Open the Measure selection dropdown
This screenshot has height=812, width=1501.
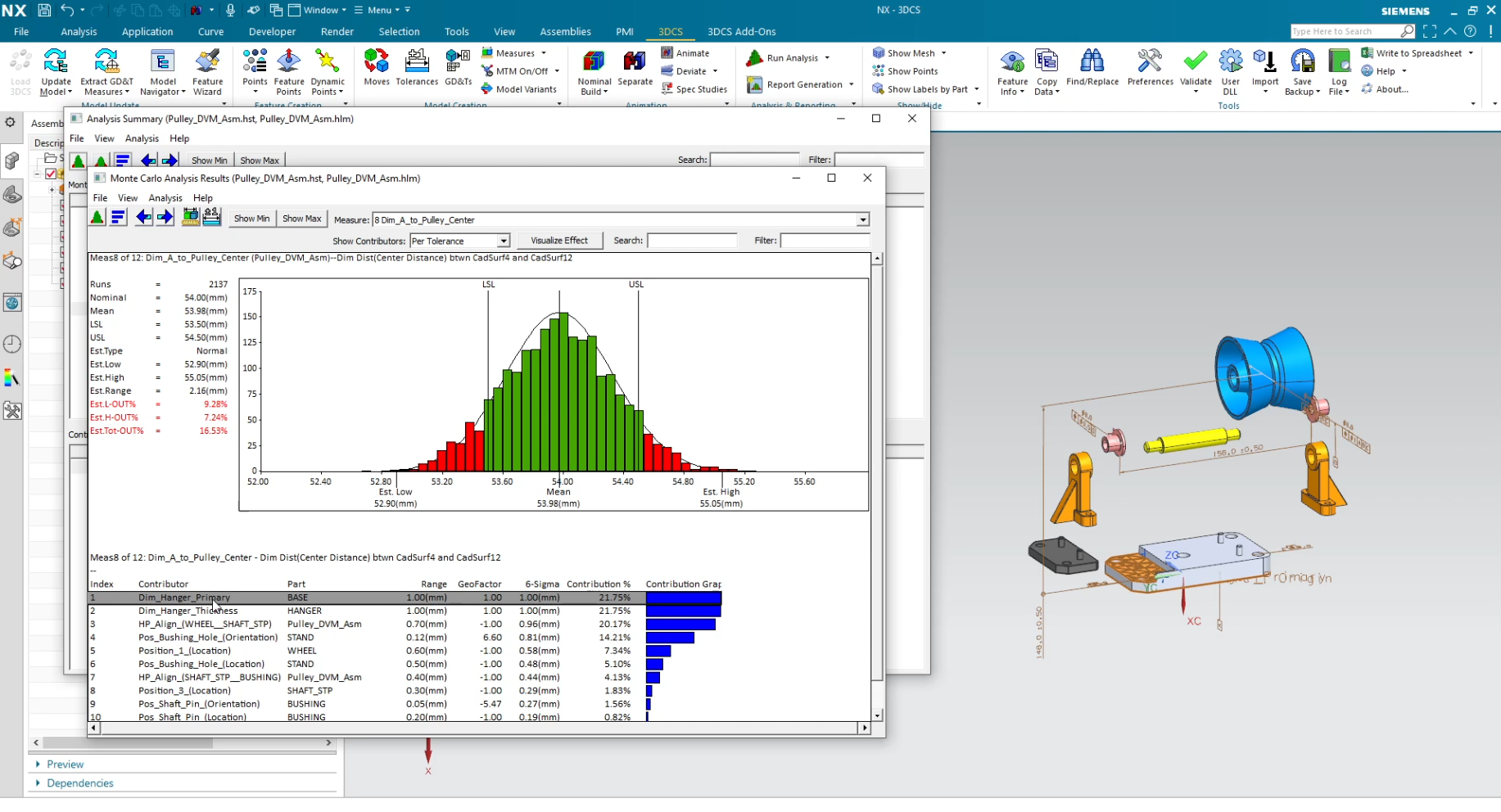[862, 219]
